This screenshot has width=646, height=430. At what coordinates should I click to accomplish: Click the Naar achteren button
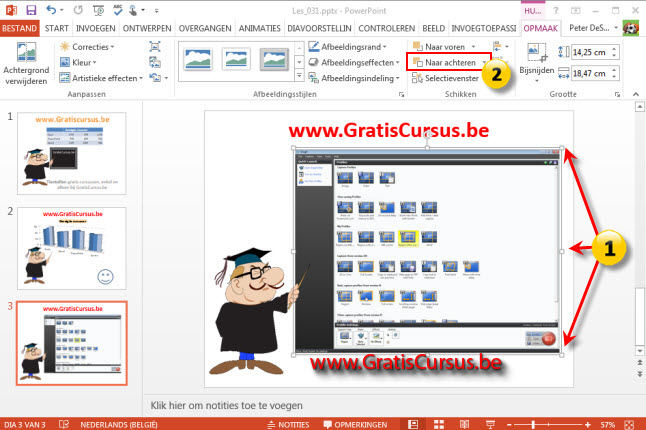445,63
